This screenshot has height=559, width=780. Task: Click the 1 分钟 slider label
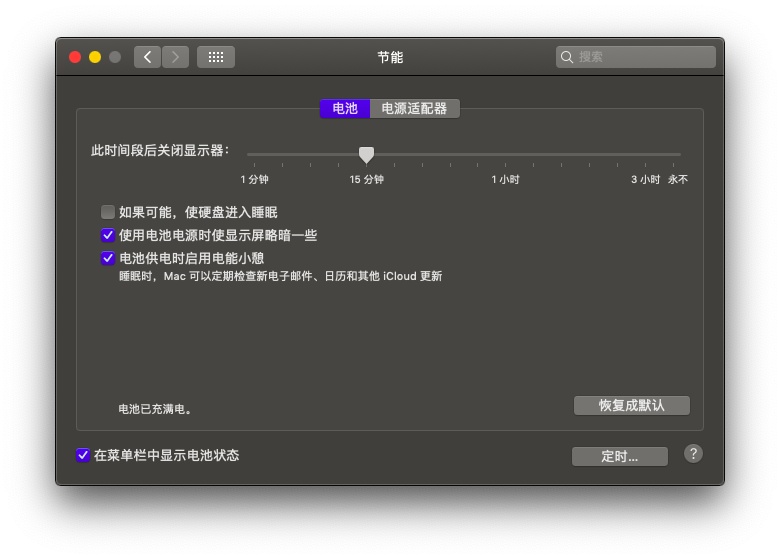click(x=254, y=179)
